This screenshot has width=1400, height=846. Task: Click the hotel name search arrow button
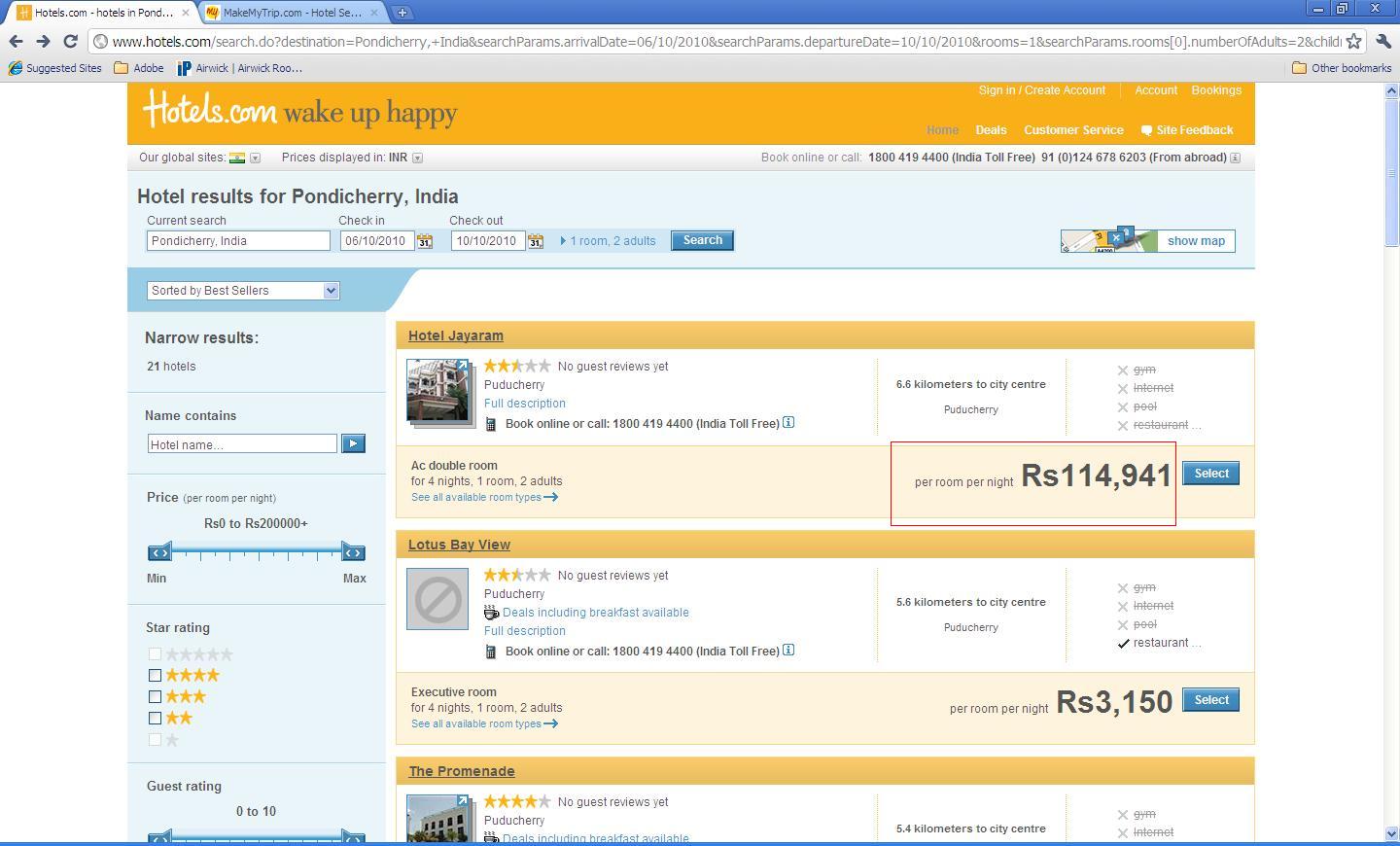(x=353, y=443)
